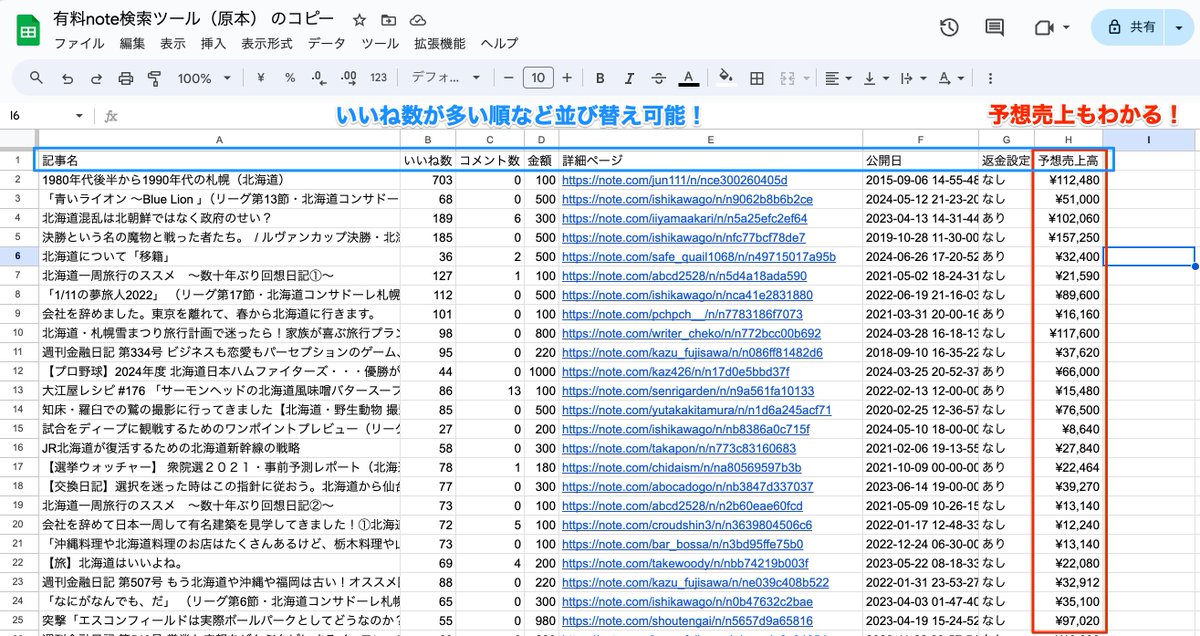Redo the last action
Image resolution: width=1200 pixels, height=636 pixels.
point(96,78)
